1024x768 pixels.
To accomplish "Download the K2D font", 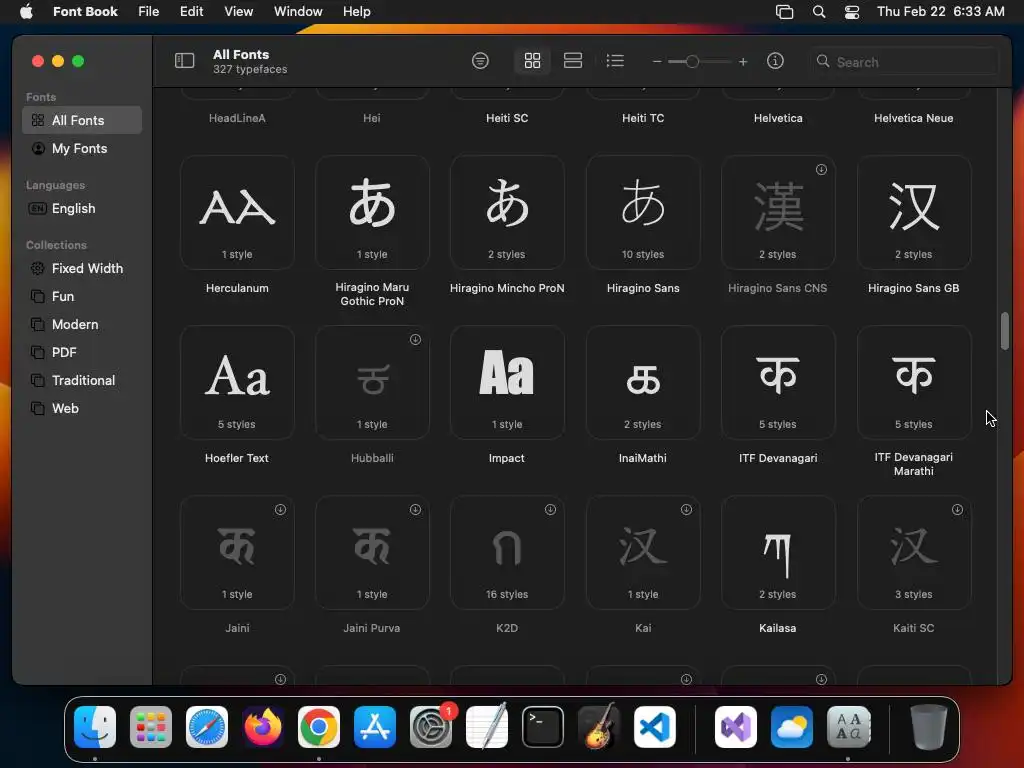I will (551, 509).
